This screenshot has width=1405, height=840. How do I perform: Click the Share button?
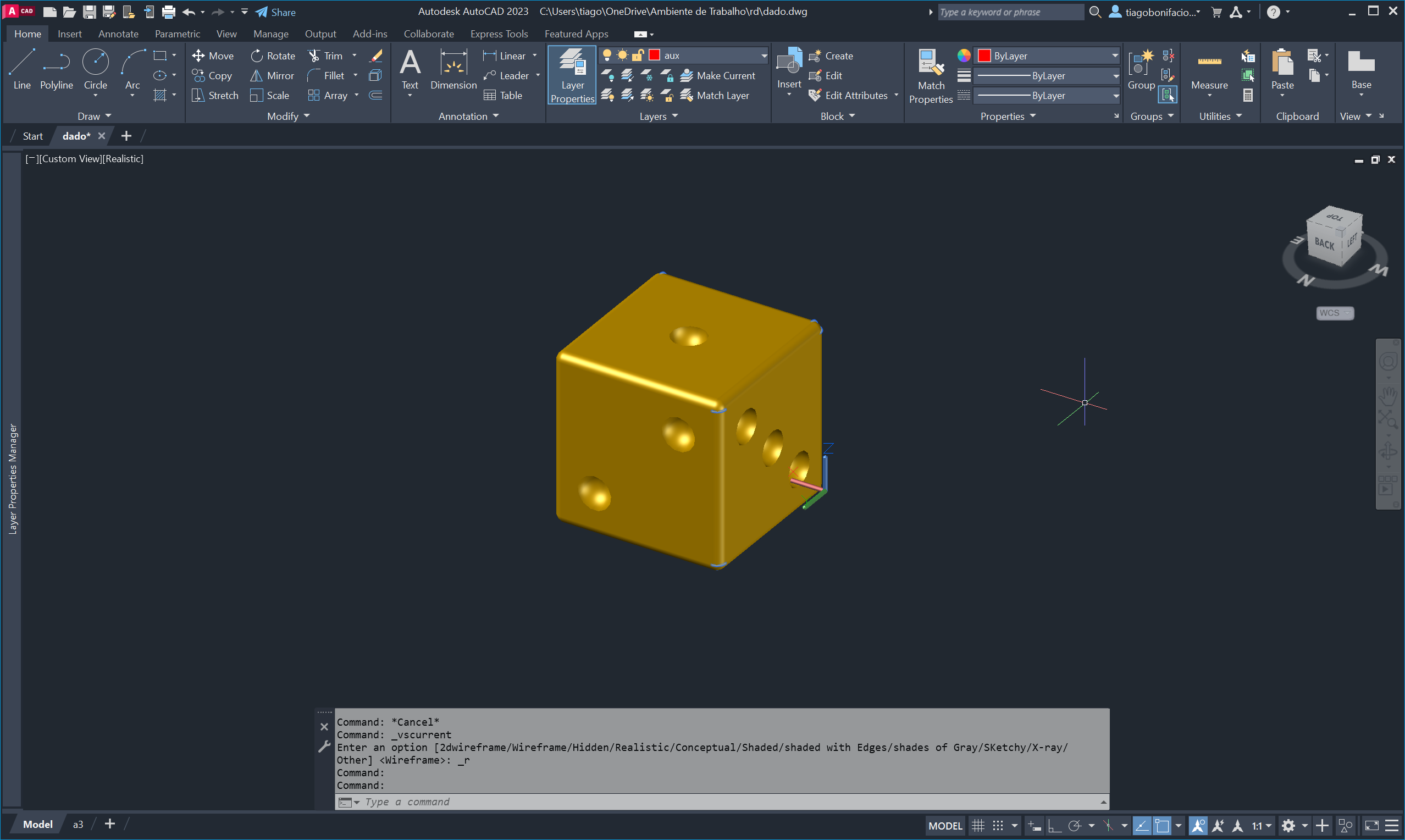tap(275, 12)
